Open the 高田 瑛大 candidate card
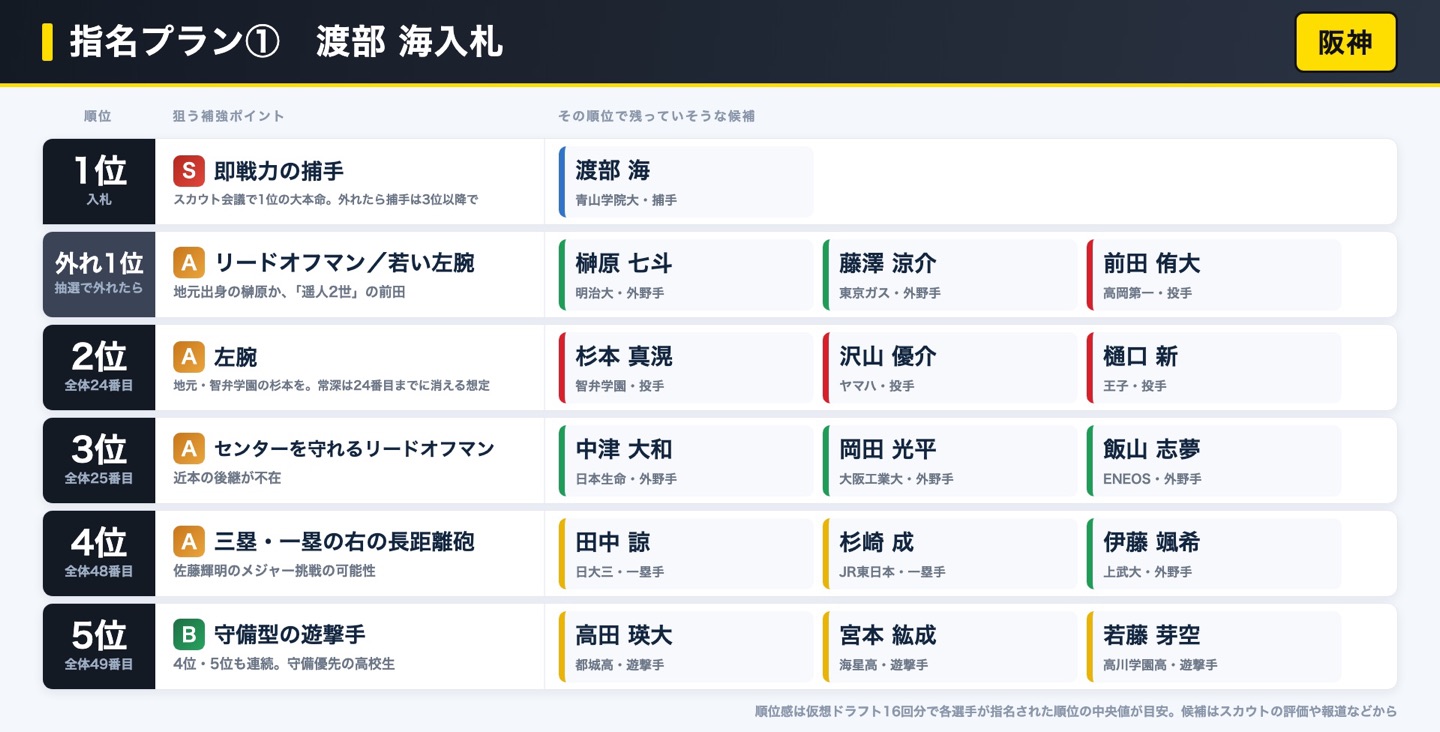1440x732 pixels. pos(686,647)
